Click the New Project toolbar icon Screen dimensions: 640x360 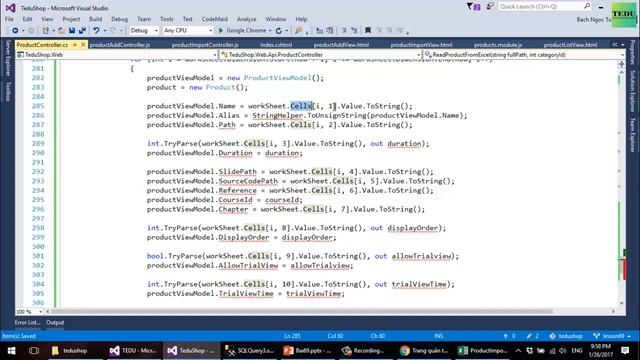(x=46, y=31)
